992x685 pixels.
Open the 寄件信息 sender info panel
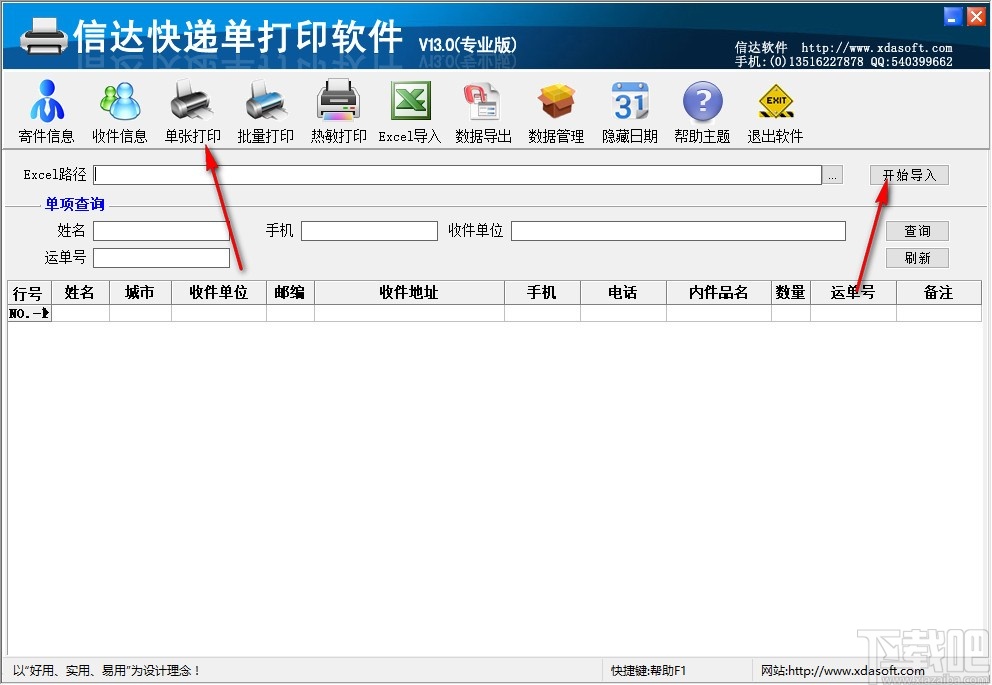[x=45, y=110]
